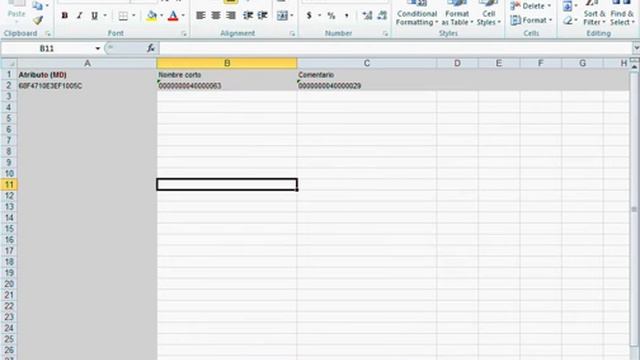The image size is (640, 360).
Task: Select column D header
Action: tap(457, 63)
